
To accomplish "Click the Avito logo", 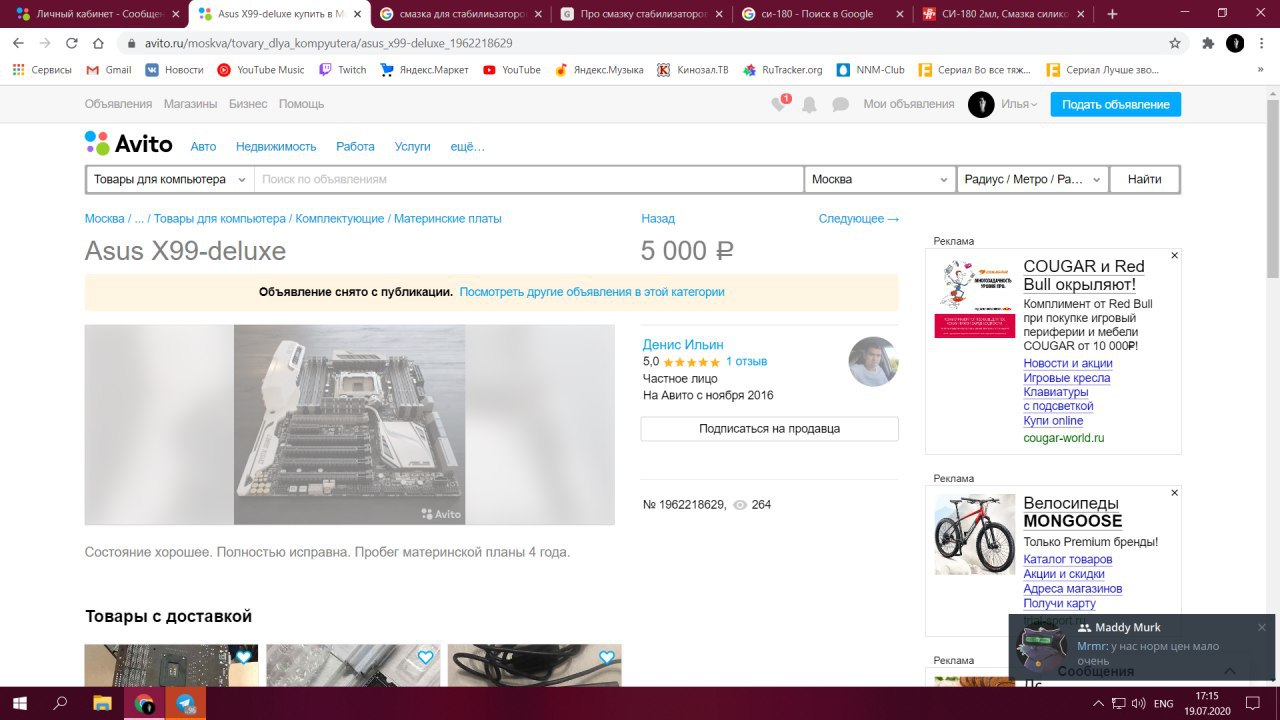I will [x=129, y=144].
